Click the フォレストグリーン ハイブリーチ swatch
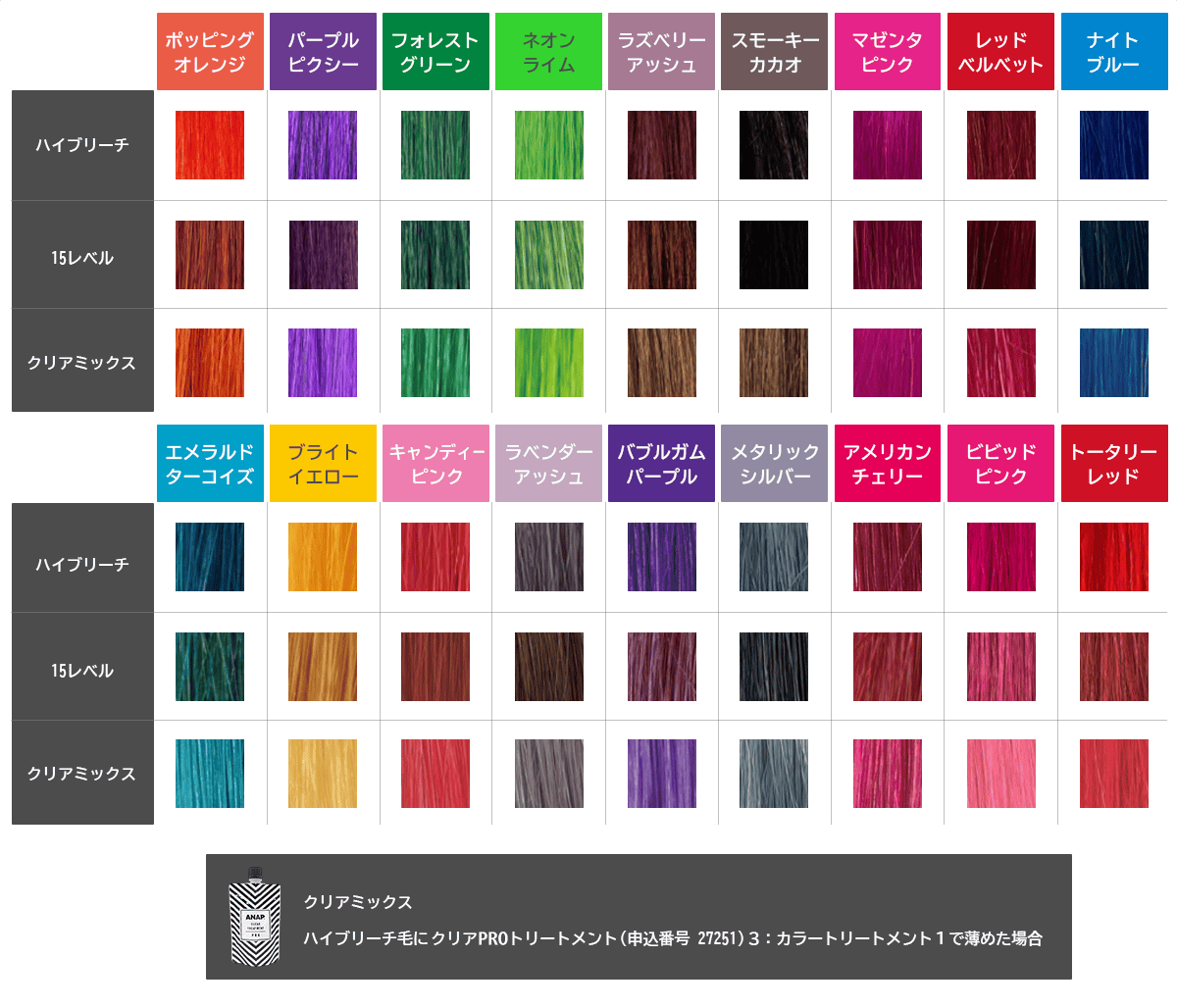 coord(435,146)
